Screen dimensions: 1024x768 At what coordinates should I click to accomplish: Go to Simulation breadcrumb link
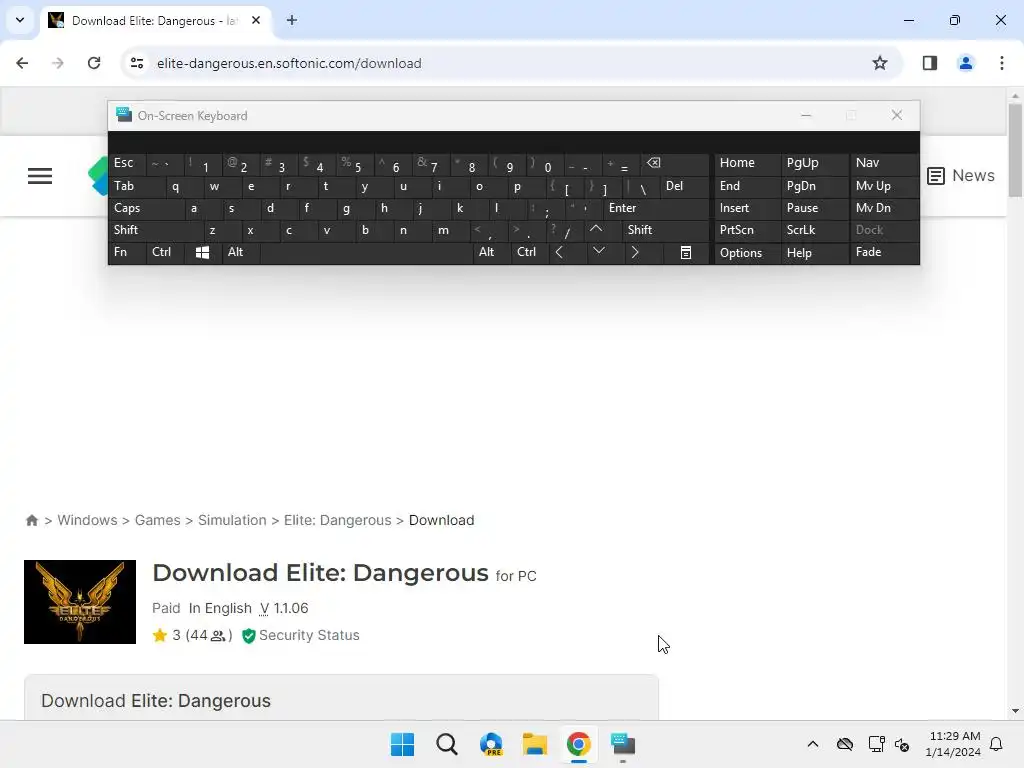coord(232,520)
